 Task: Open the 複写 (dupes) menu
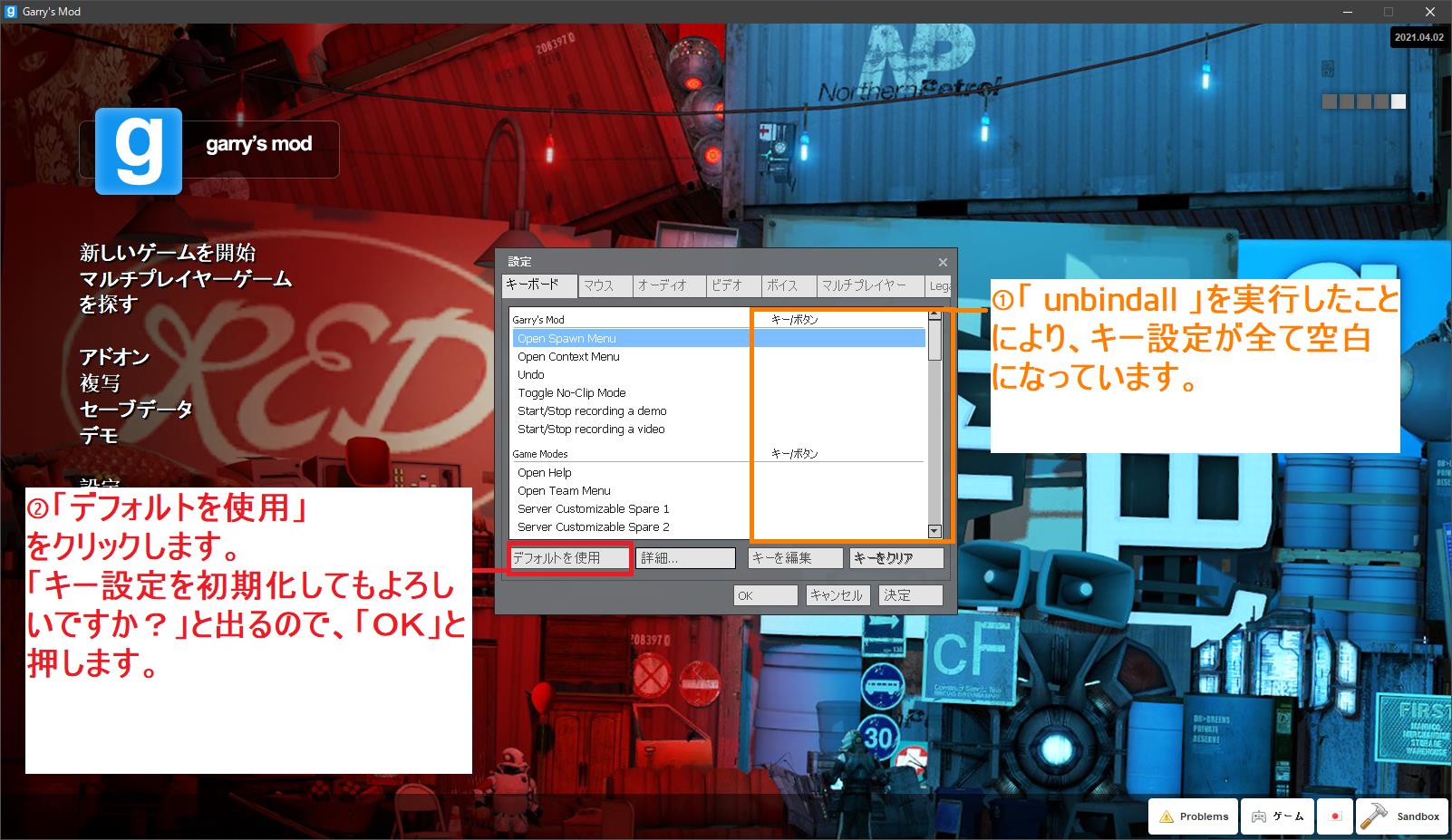pyautogui.click(x=100, y=383)
